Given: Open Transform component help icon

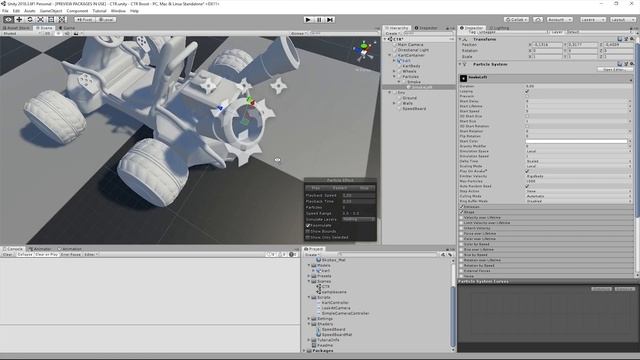Looking at the screenshot, I should [x=620, y=39].
